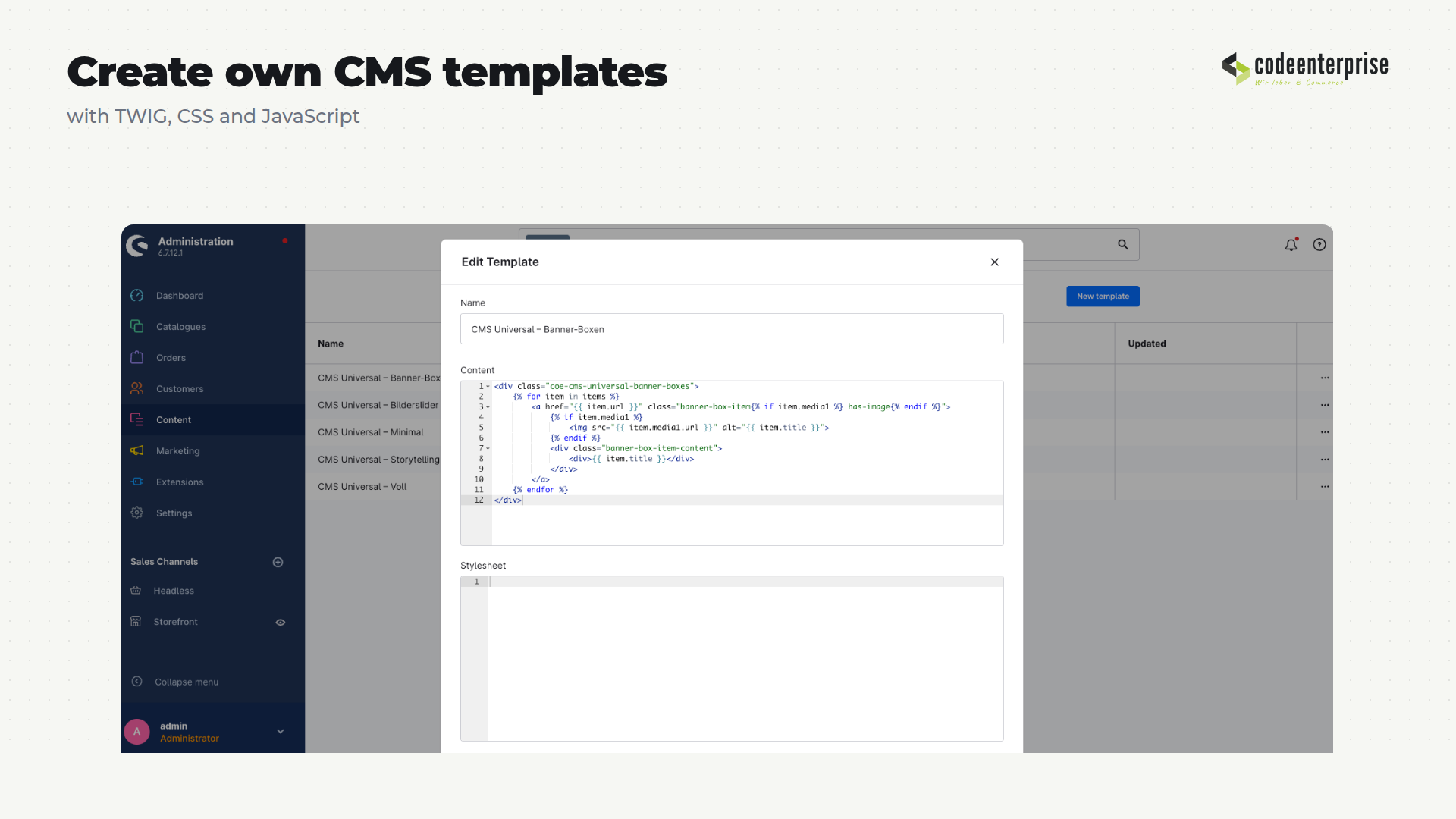Select CMS Universal – Storytelling row

[x=378, y=460]
